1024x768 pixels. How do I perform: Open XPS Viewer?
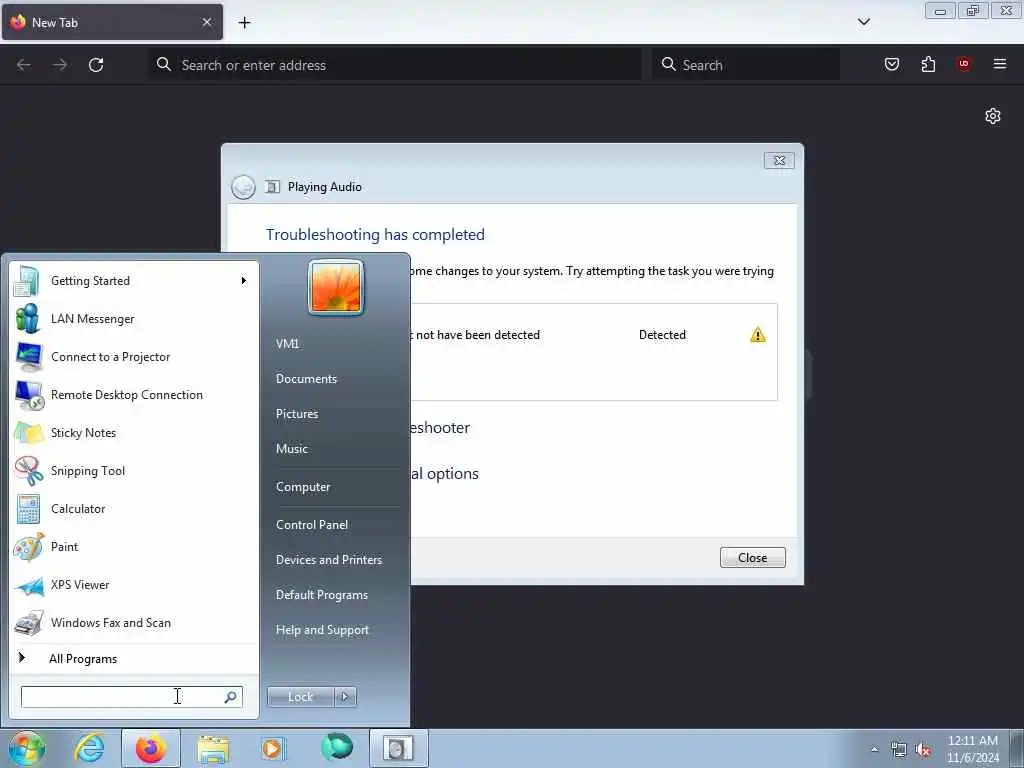(135, 584)
